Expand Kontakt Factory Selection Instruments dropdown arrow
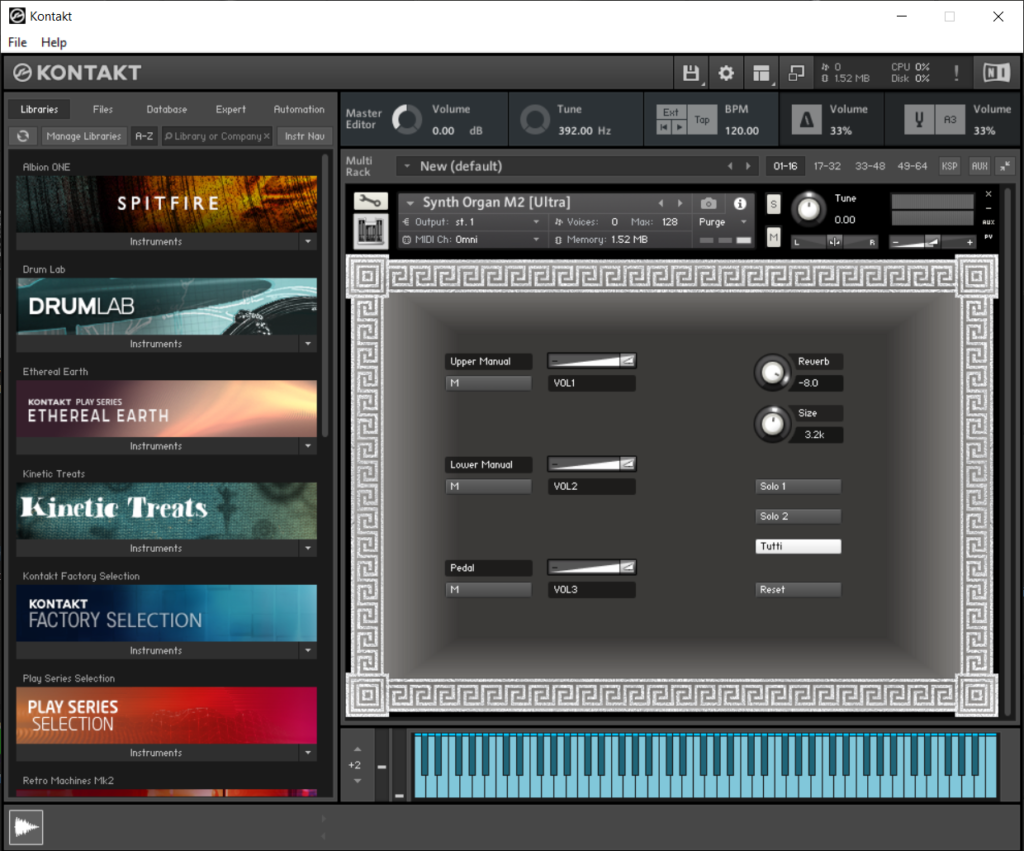This screenshot has width=1024, height=851. tap(308, 650)
